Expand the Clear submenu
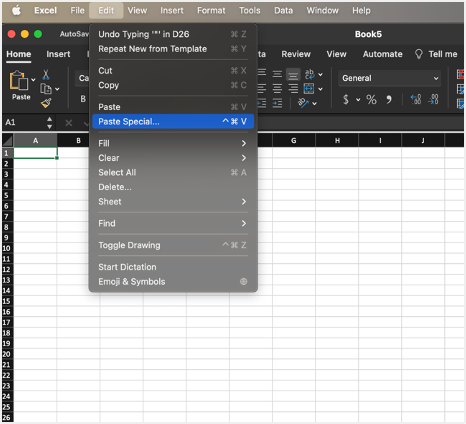 pos(173,158)
